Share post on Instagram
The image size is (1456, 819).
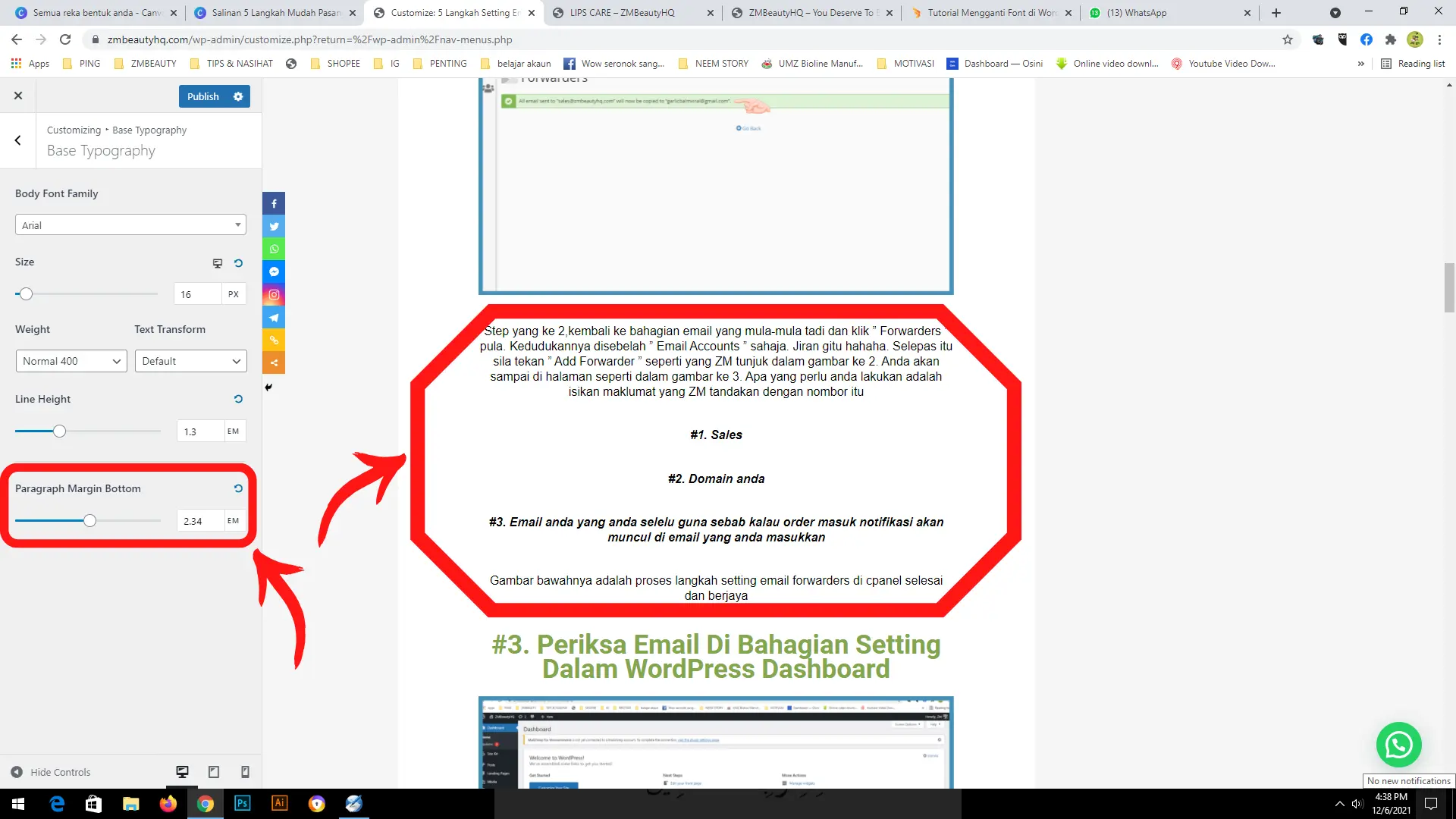pyautogui.click(x=274, y=294)
